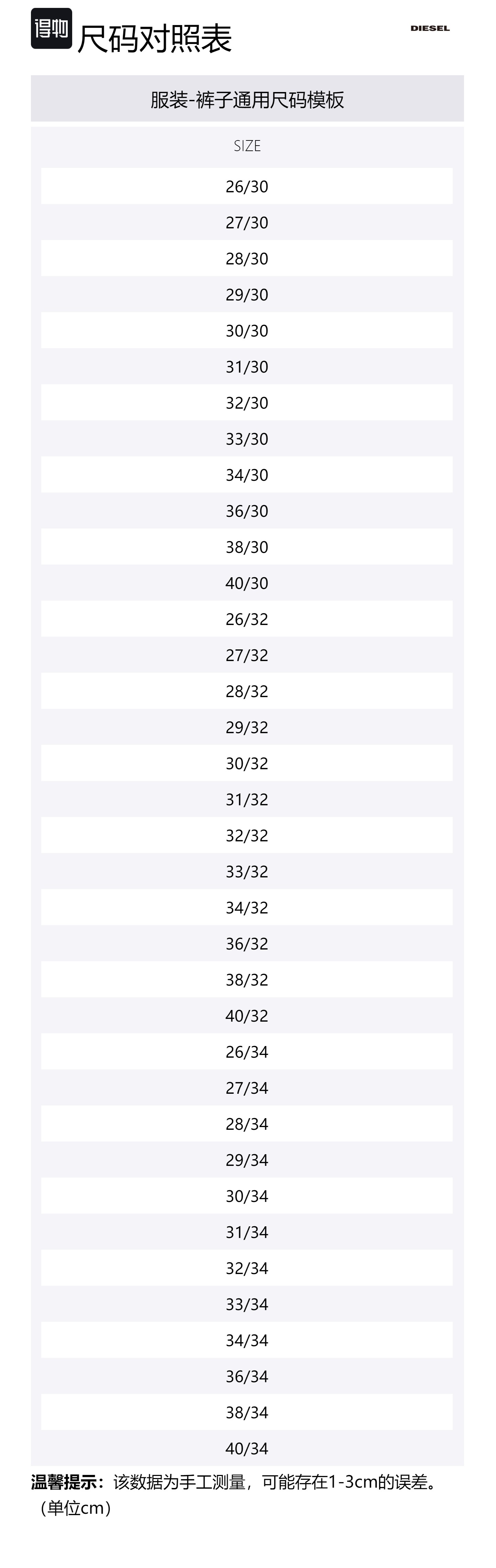Pick the 32/30 size row
This screenshot has width=496, height=1568.
tap(247, 402)
